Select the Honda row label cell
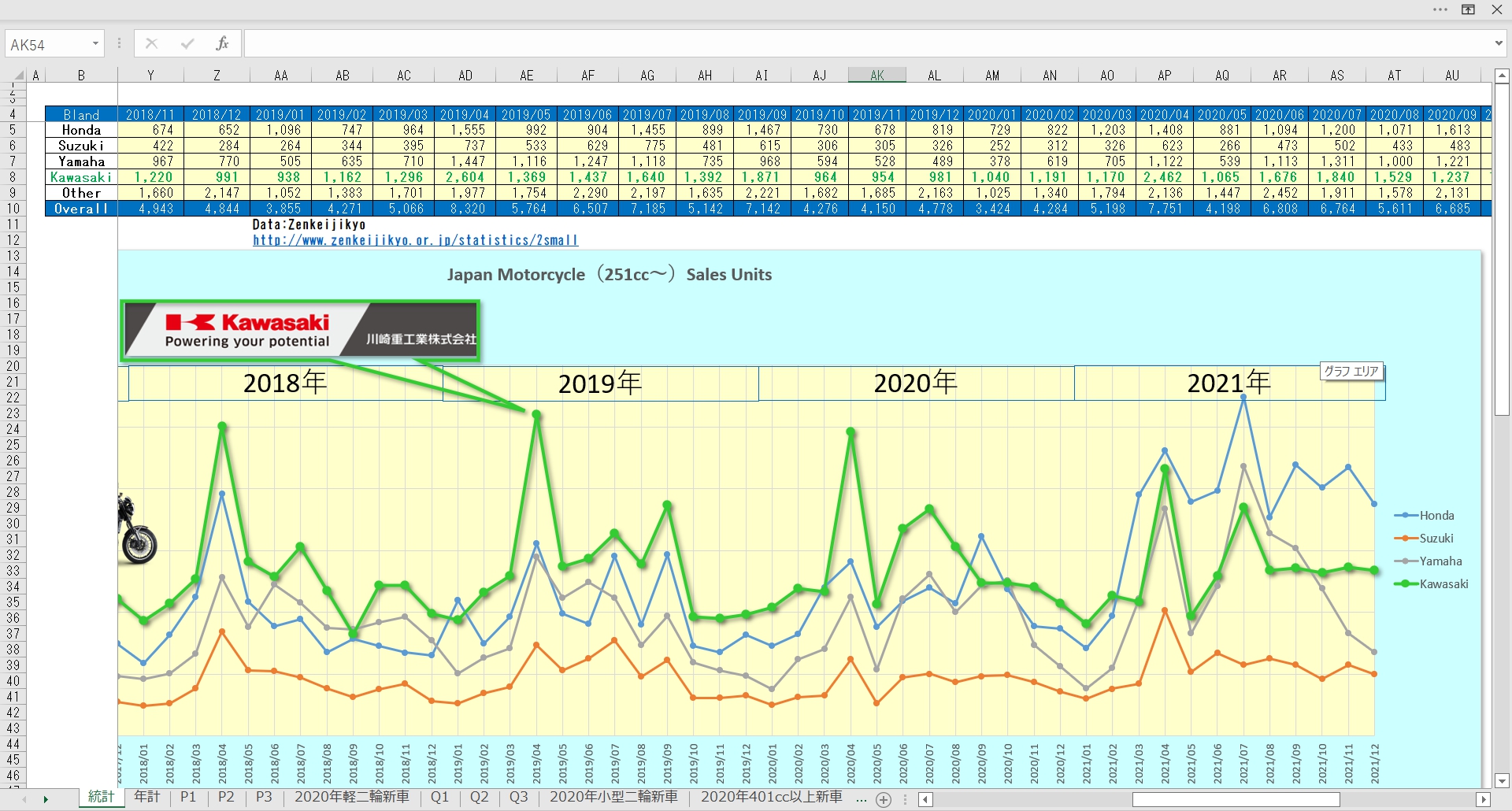Viewport: 1512px width, 811px height. [81, 130]
